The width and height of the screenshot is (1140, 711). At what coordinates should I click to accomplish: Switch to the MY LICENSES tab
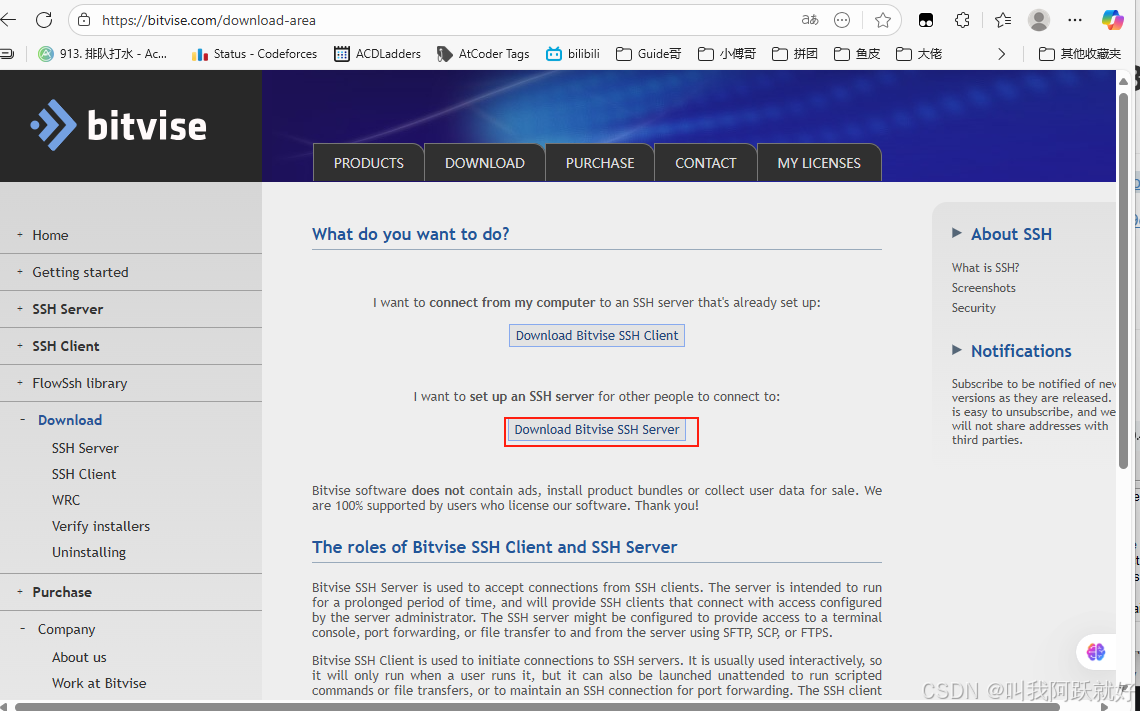click(x=818, y=163)
